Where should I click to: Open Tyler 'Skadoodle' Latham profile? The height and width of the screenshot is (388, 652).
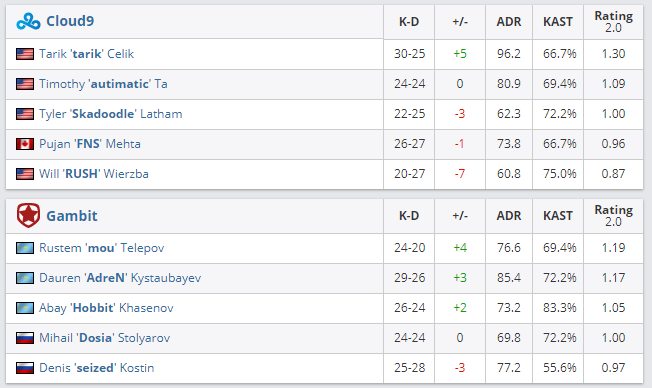[111, 114]
